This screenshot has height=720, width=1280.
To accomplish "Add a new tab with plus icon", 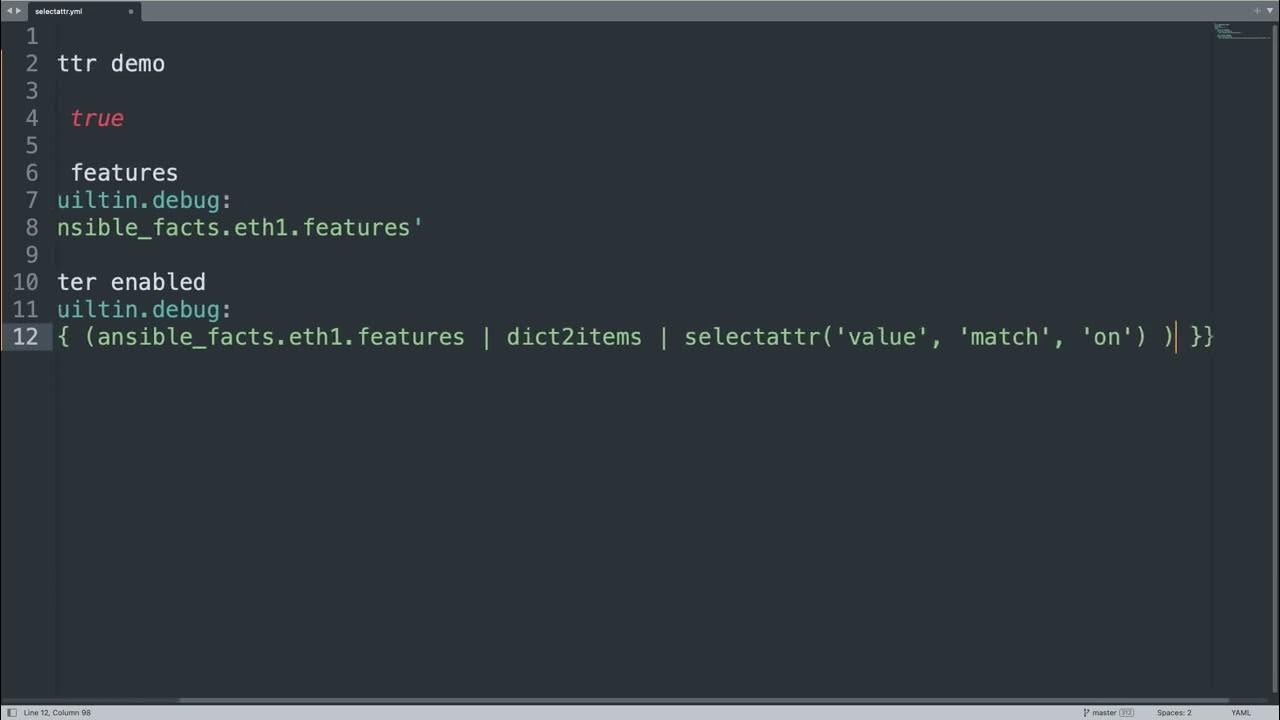I will click(1257, 11).
